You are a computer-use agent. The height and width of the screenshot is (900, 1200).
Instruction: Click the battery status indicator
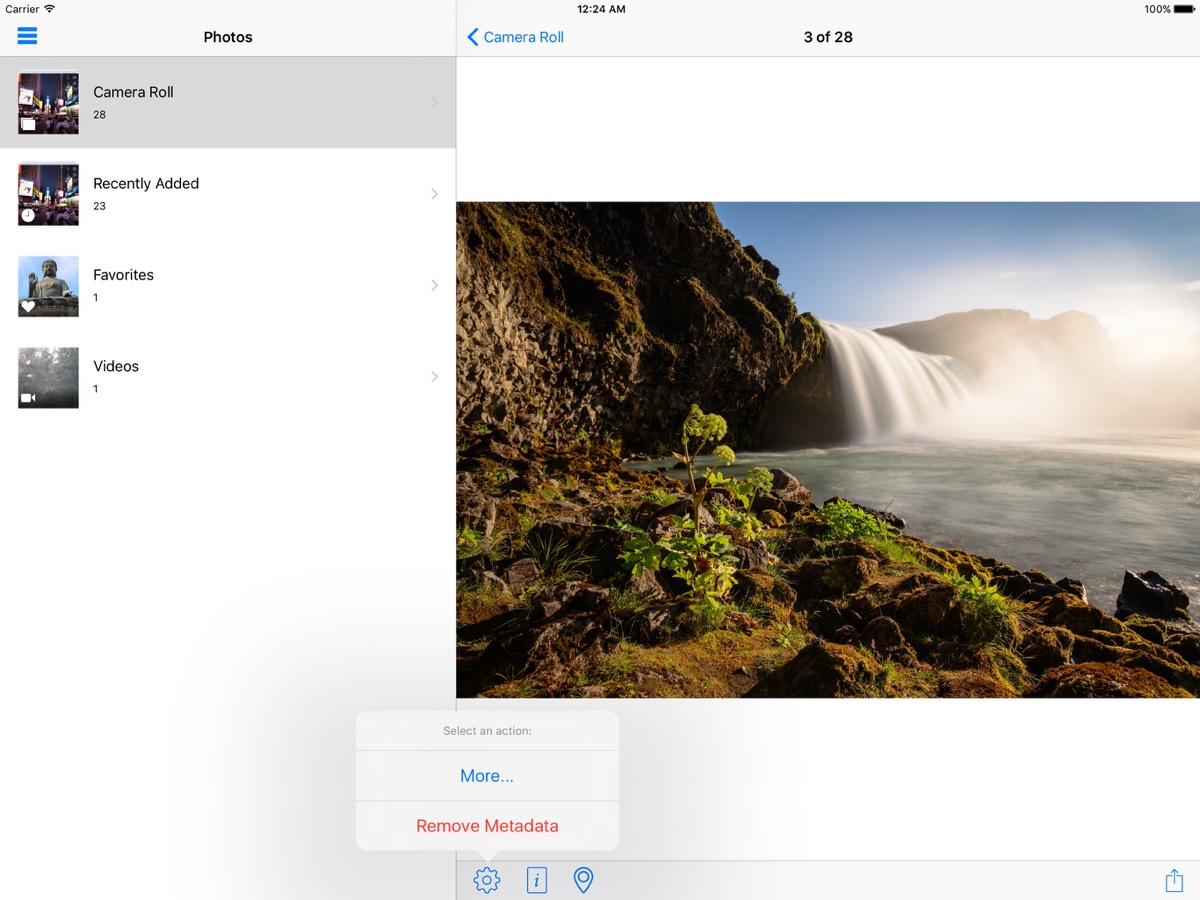(x=1183, y=9)
